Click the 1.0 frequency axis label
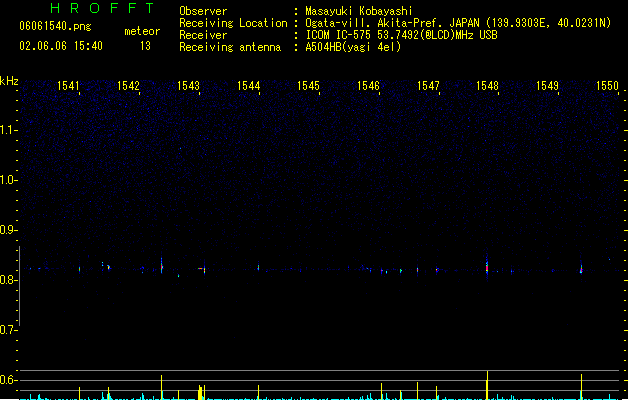Viewport: 629px width, 400px height. pos(8,180)
